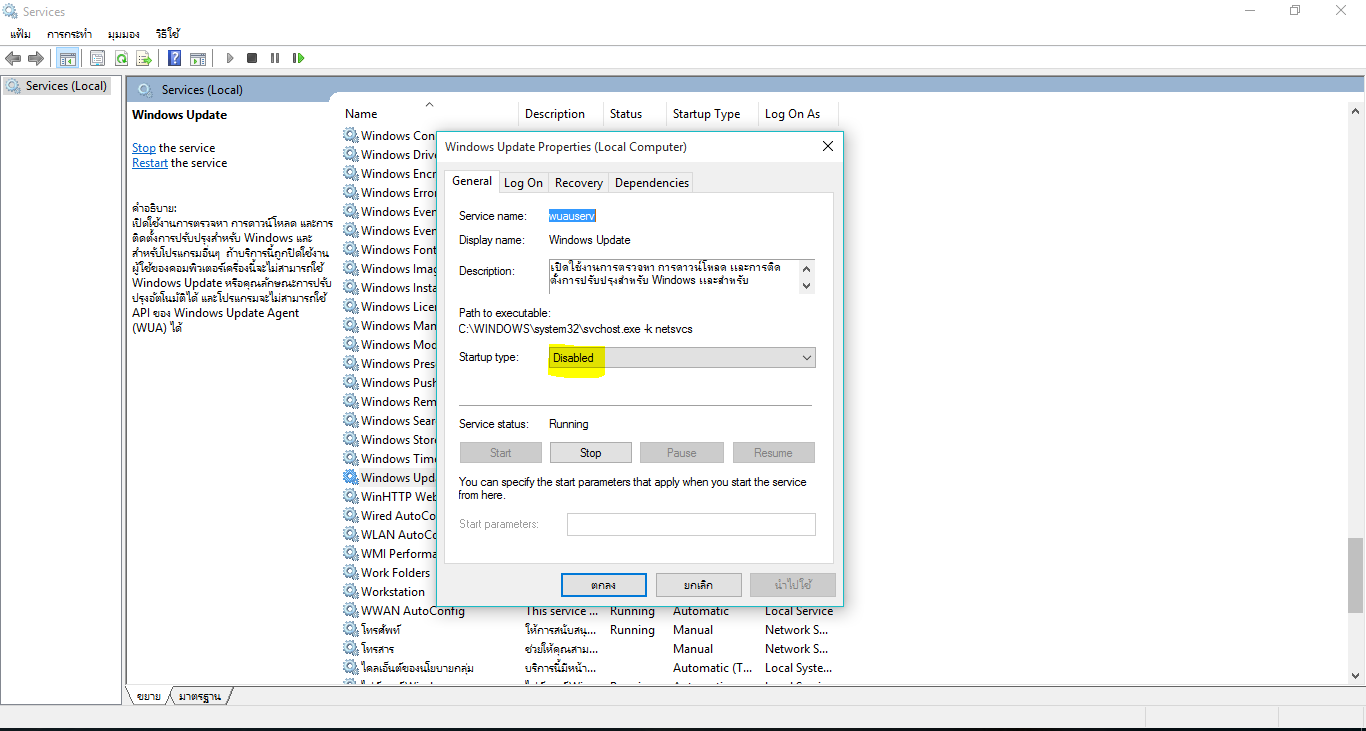Toggle the Show/Hide Console Tree icon
Viewport: 1366px width, 731px height.
tap(68, 58)
